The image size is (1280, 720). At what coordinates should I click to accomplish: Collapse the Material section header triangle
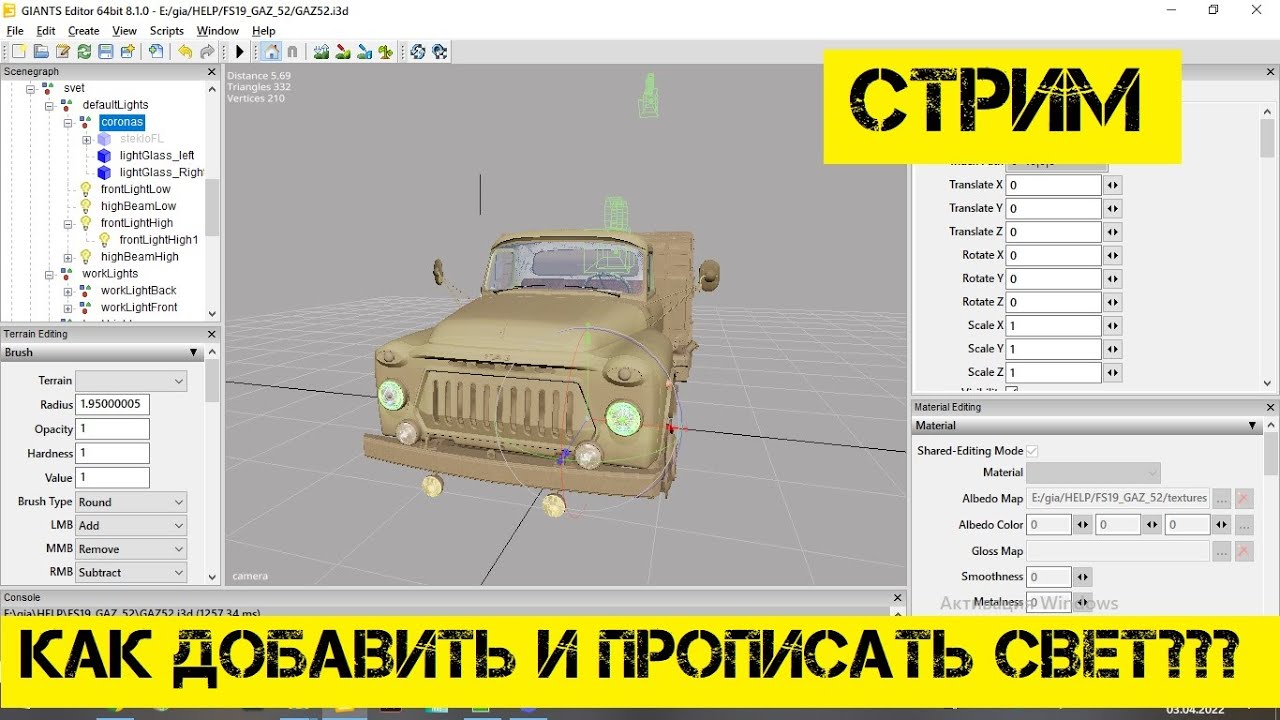pos(1252,426)
